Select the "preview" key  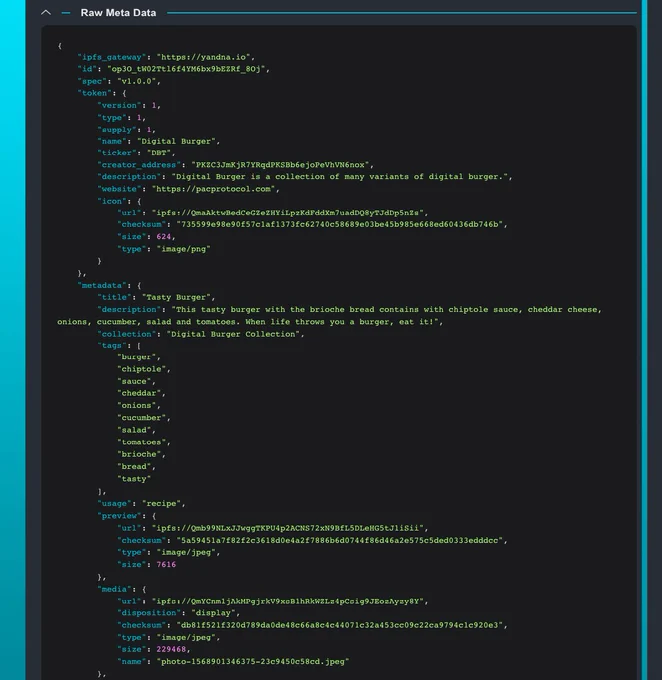click(119, 516)
